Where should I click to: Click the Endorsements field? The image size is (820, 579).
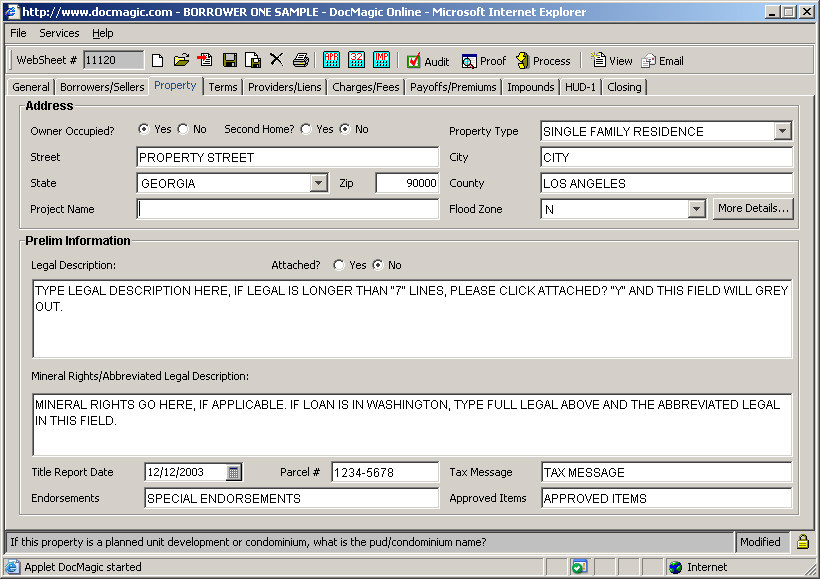pos(291,498)
